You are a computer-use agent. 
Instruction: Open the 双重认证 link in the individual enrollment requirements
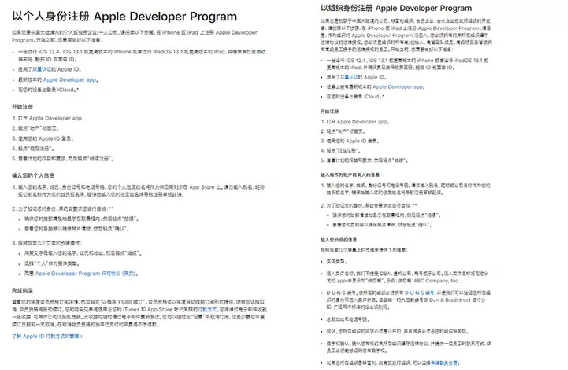[41, 69]
